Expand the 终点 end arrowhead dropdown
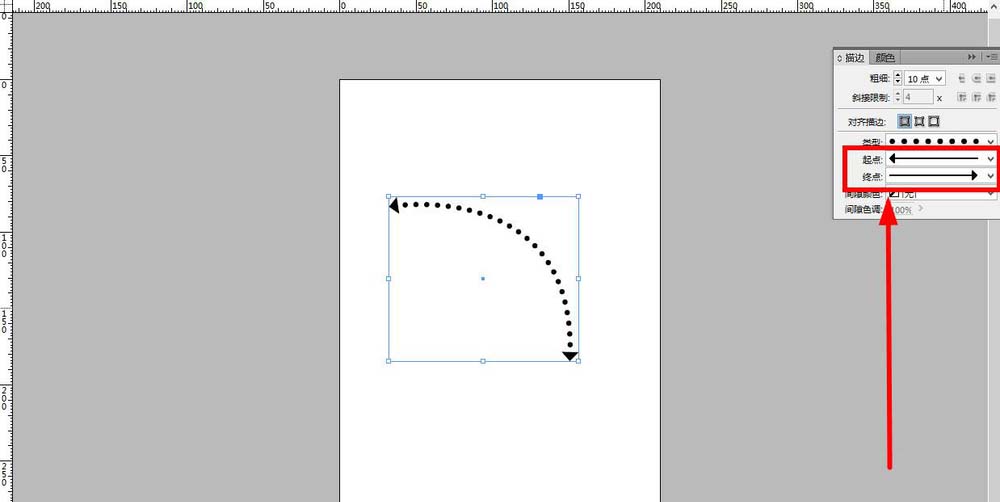 click(941, 175)
